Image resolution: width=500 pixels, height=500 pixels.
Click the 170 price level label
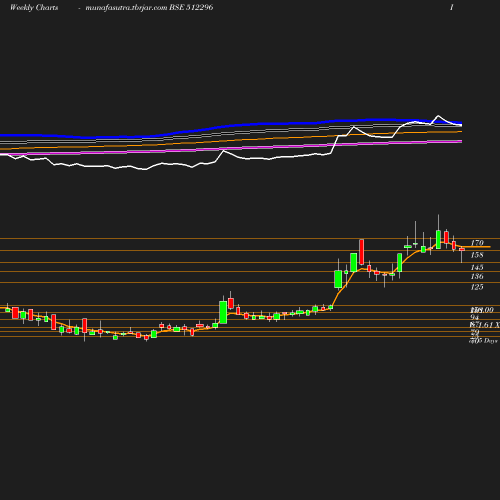click(x=477, y=243)
